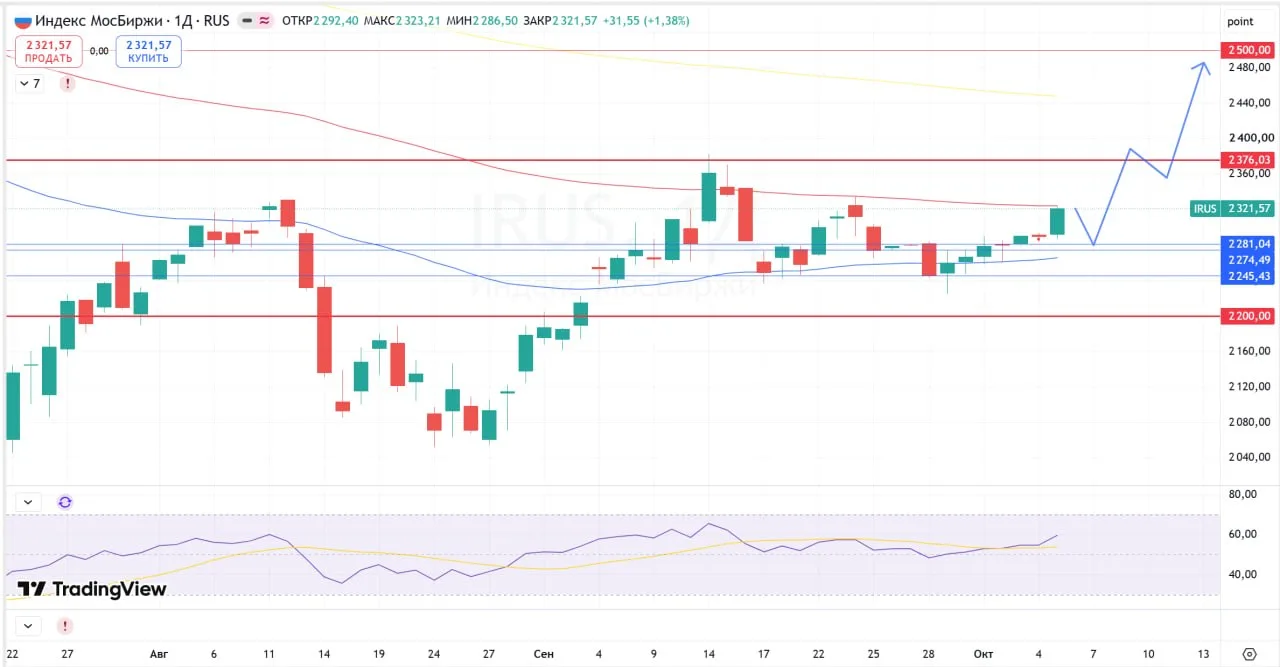Click the Авг month label on time axis
1280x667 pixels.
(x=159, y=654)
